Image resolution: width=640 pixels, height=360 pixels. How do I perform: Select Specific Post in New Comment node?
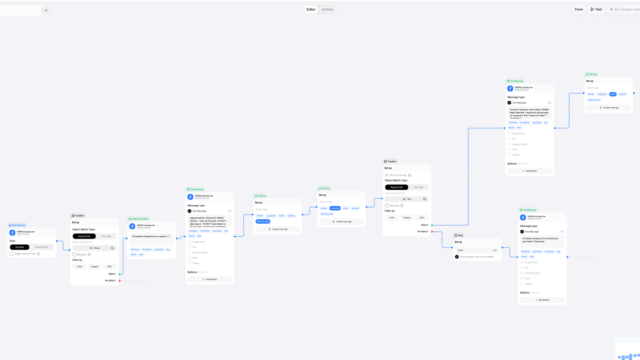(42, 247)
